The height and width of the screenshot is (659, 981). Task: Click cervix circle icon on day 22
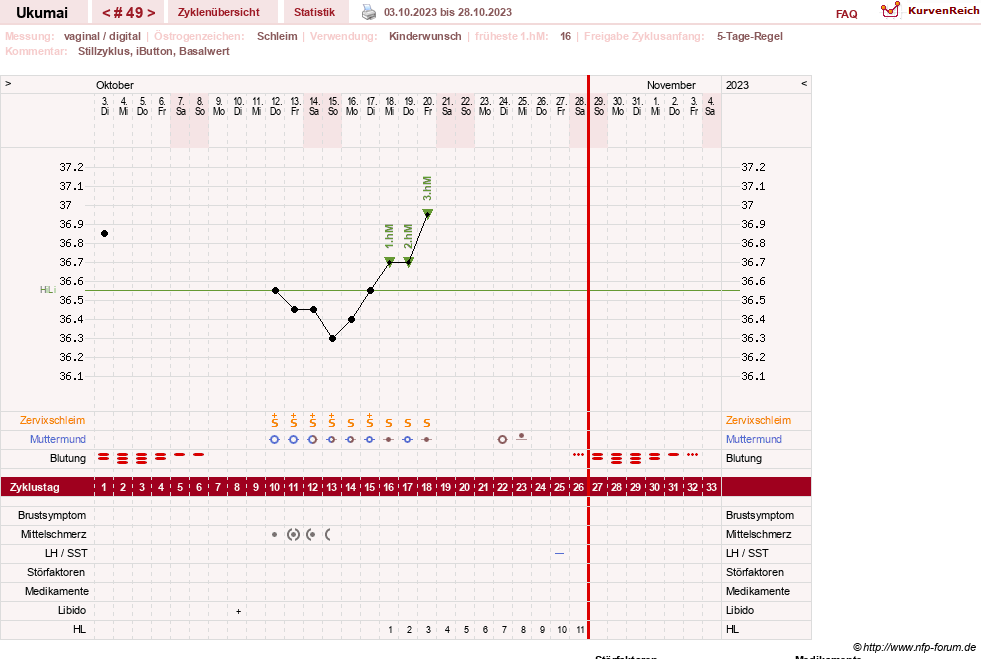pos(502,439)
